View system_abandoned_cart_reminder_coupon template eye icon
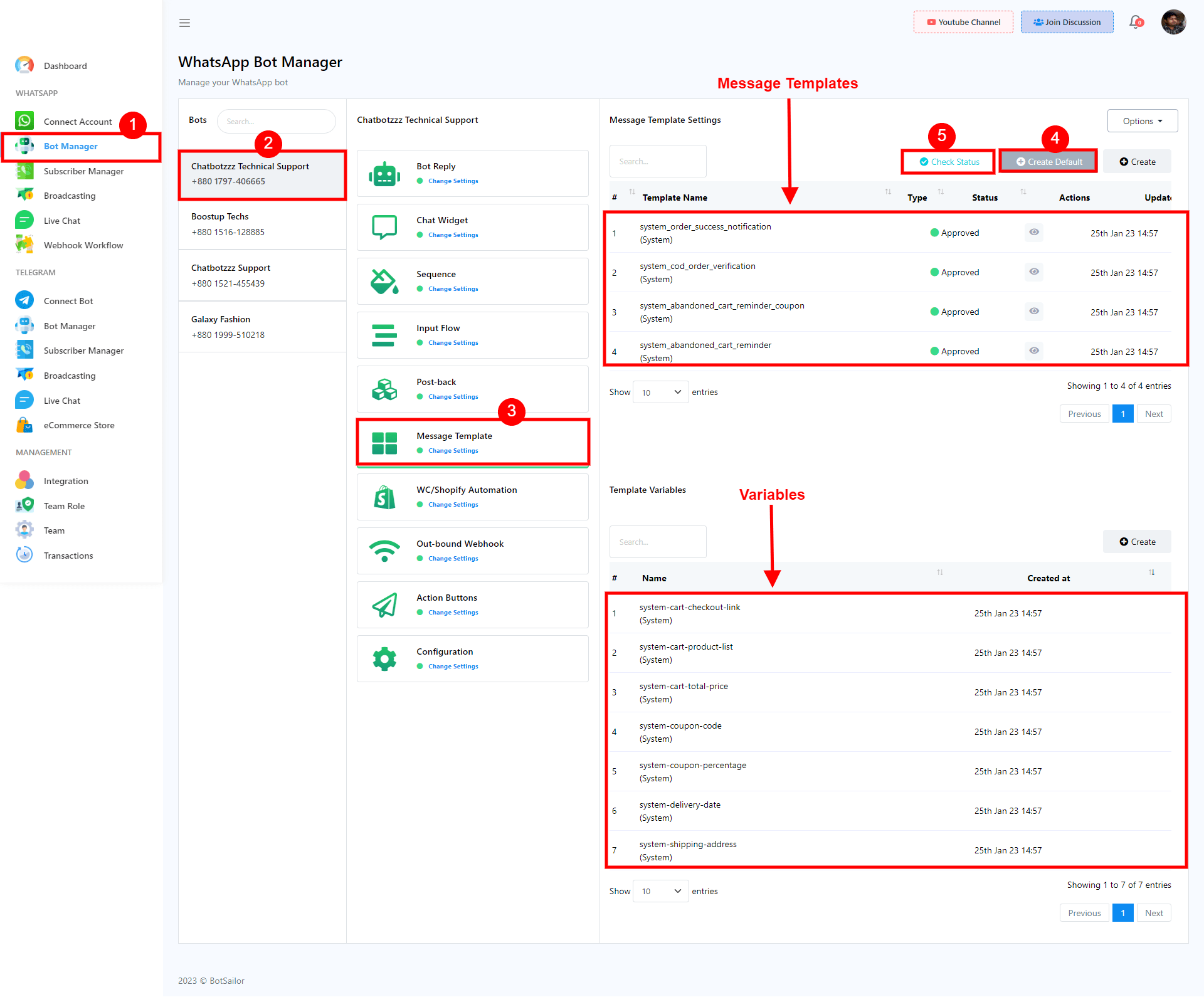The height and width of the screenshot is (997, 1204). coord(1034,311)
